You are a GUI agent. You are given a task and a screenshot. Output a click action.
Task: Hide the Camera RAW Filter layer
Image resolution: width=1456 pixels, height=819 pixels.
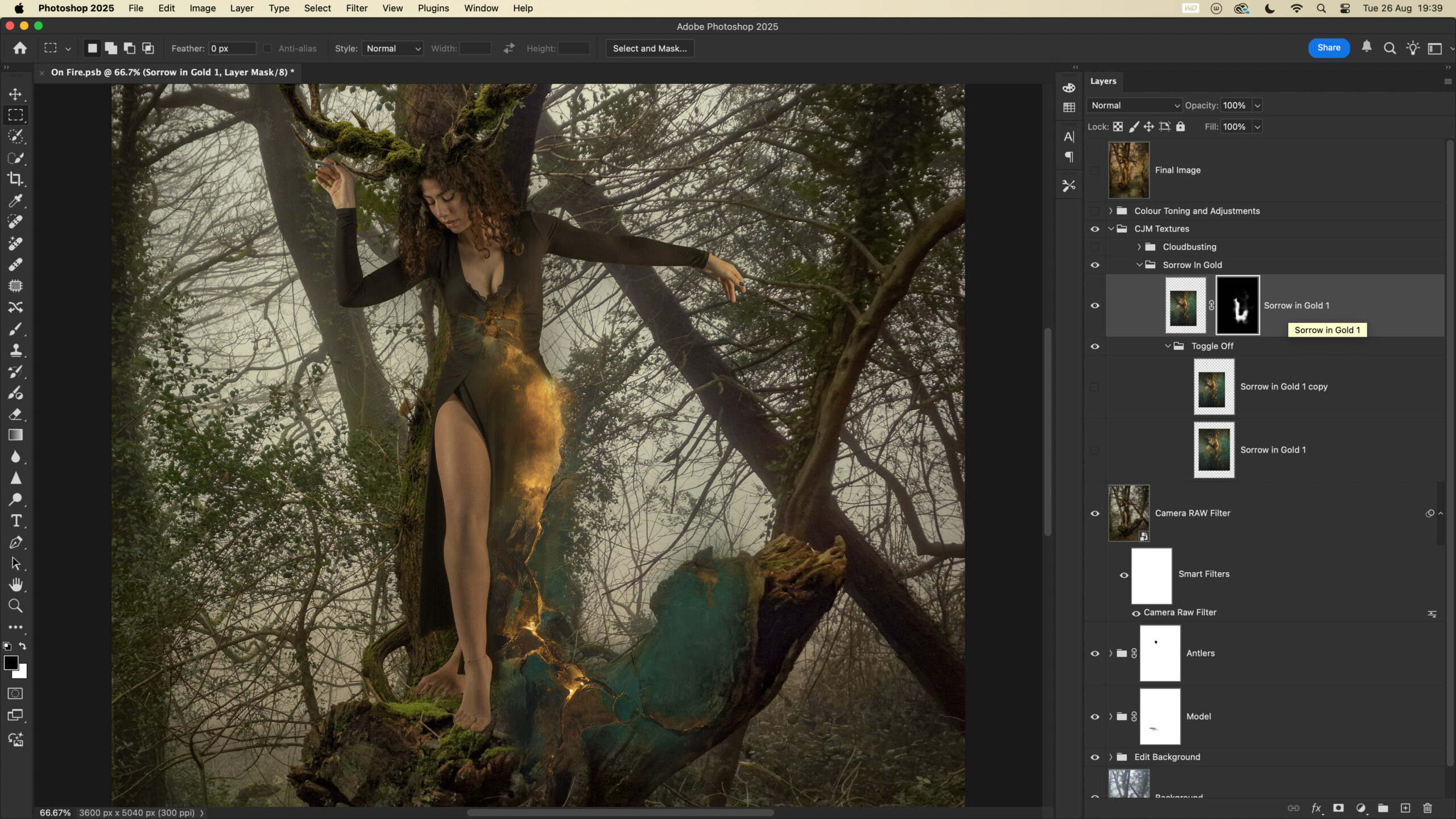pos(1095,514)
